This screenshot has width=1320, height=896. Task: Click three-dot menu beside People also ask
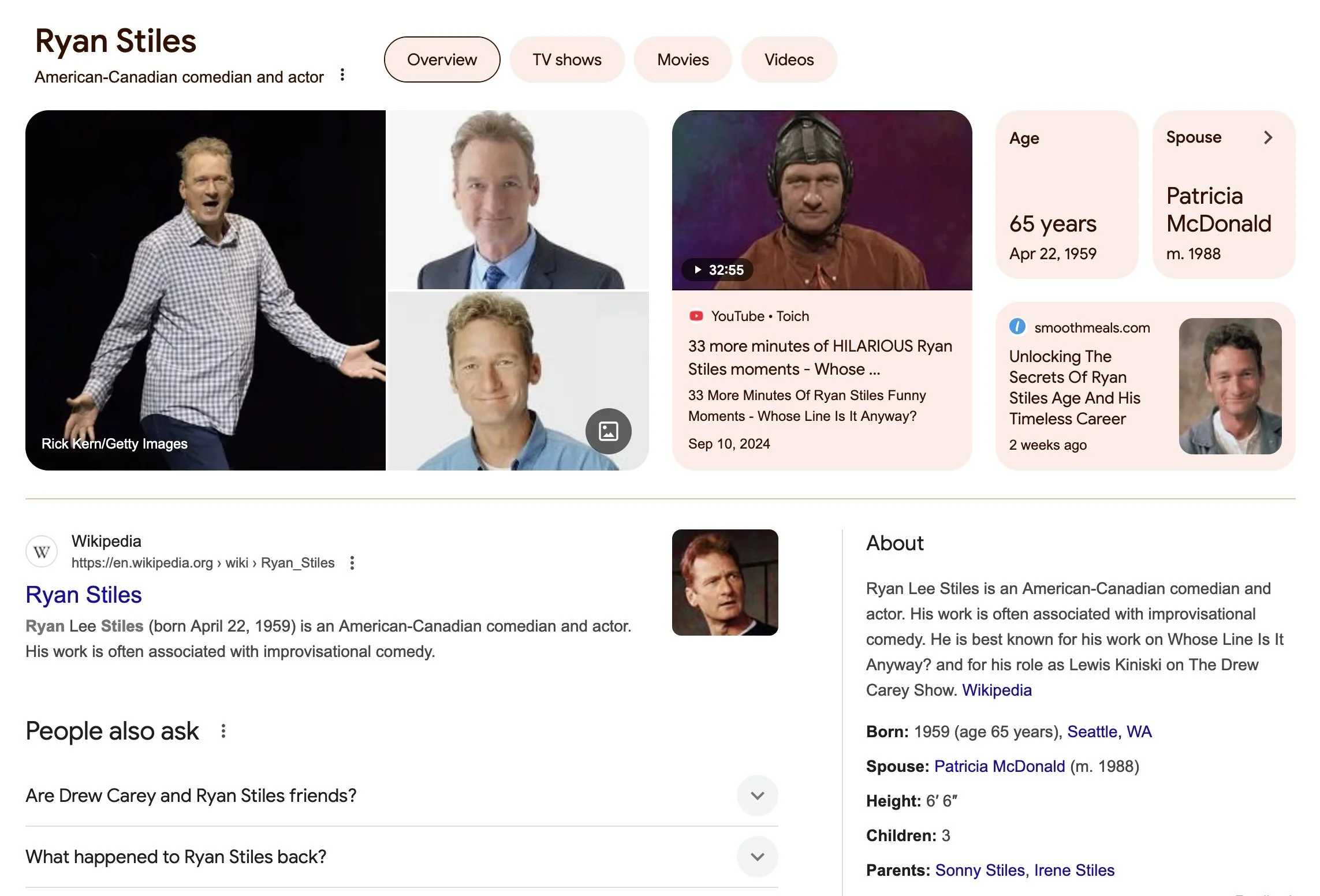tap(223, 731)
